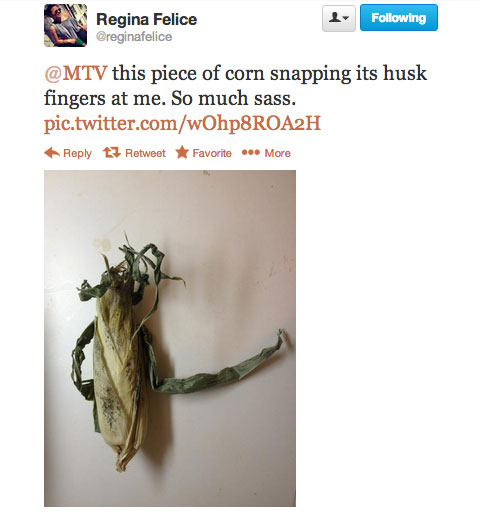Screen dimensions: 480x516
Task: Open the corn husk photo
Action: tap(170, 338)
